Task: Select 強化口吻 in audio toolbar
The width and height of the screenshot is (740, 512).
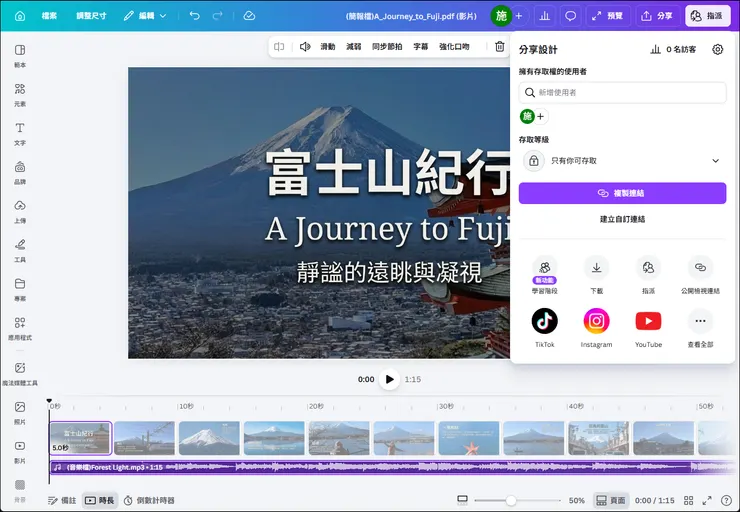Action: pyautogui.click(x=454, y=47)
